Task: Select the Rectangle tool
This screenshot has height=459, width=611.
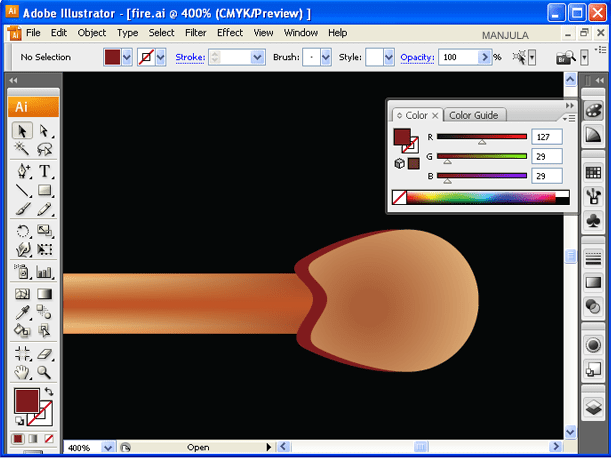Action: pyautogui.click(x=44, y=190)
